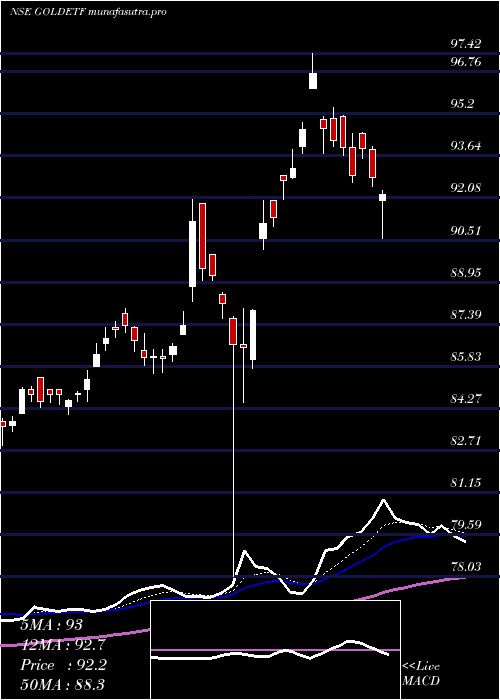Click the 97.42 price level label
Screen dimensions: 500x700
[x=466, y=44]
